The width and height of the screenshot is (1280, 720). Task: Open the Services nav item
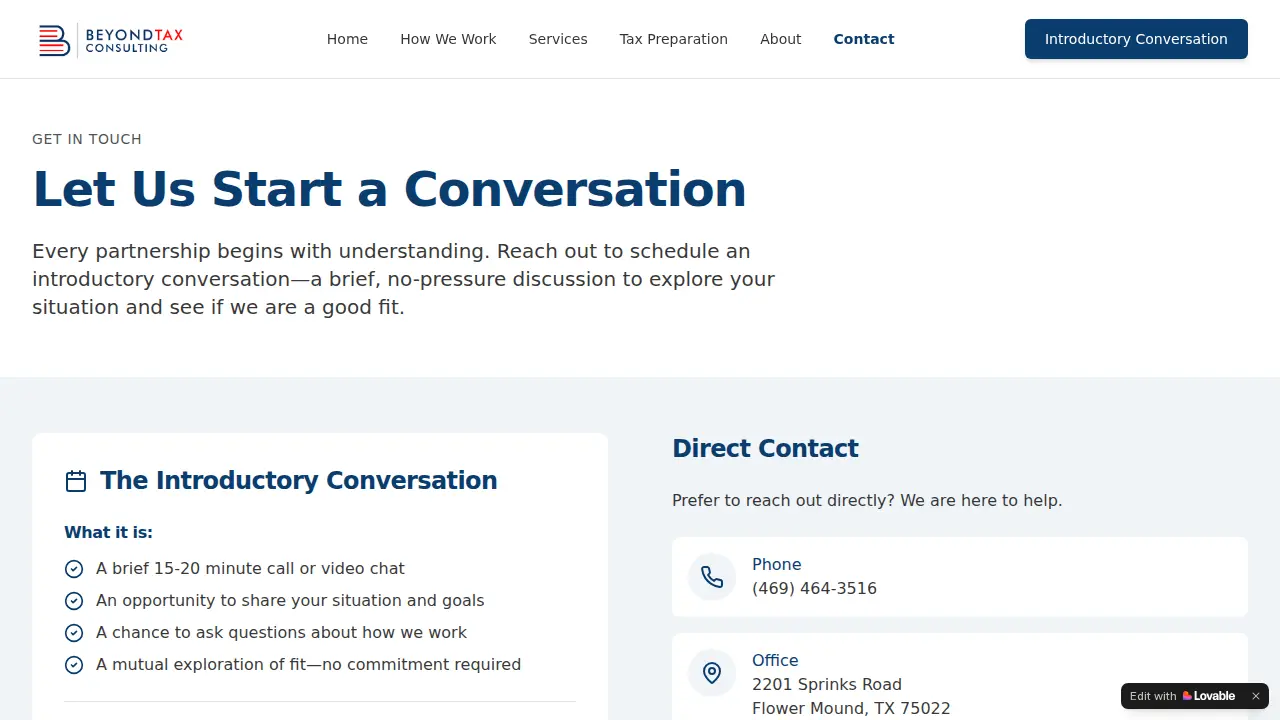pyautogui.click(x=558, y=39)
